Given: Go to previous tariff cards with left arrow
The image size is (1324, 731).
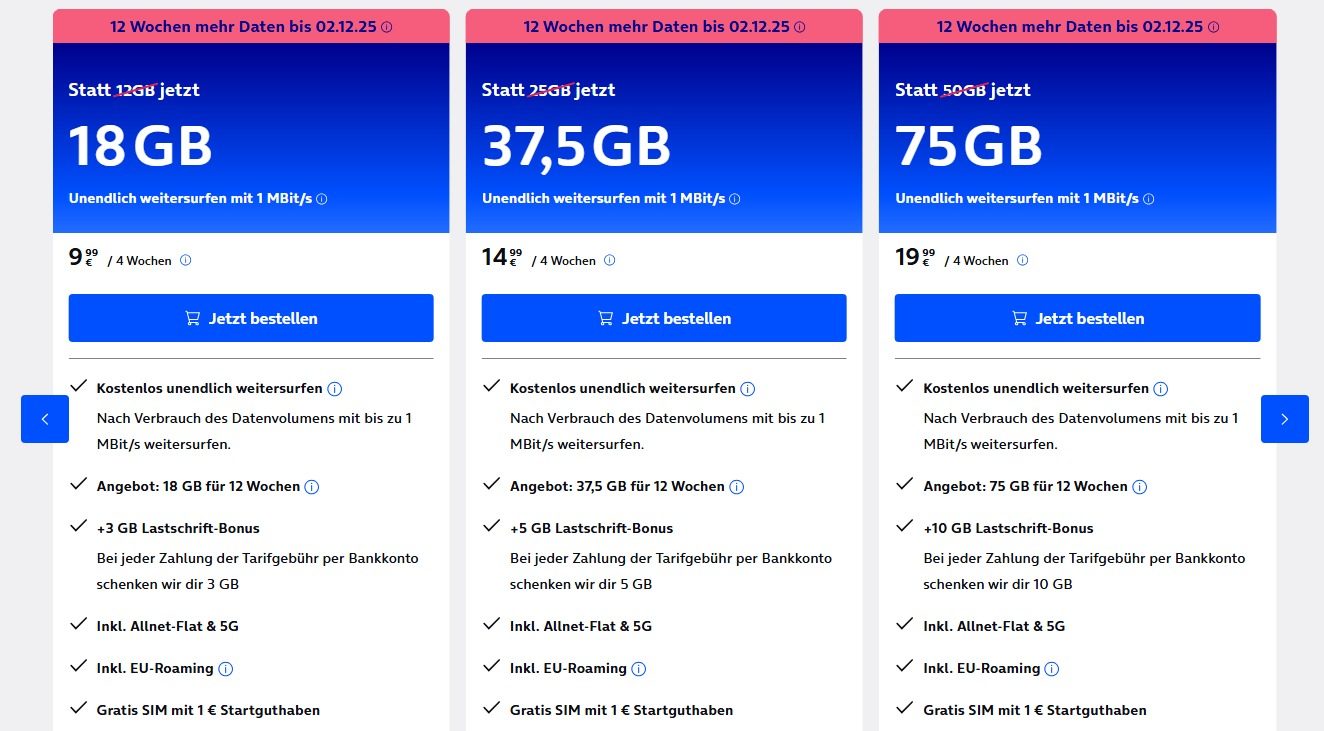Looking at the screenshot, I should coord(45,419).
